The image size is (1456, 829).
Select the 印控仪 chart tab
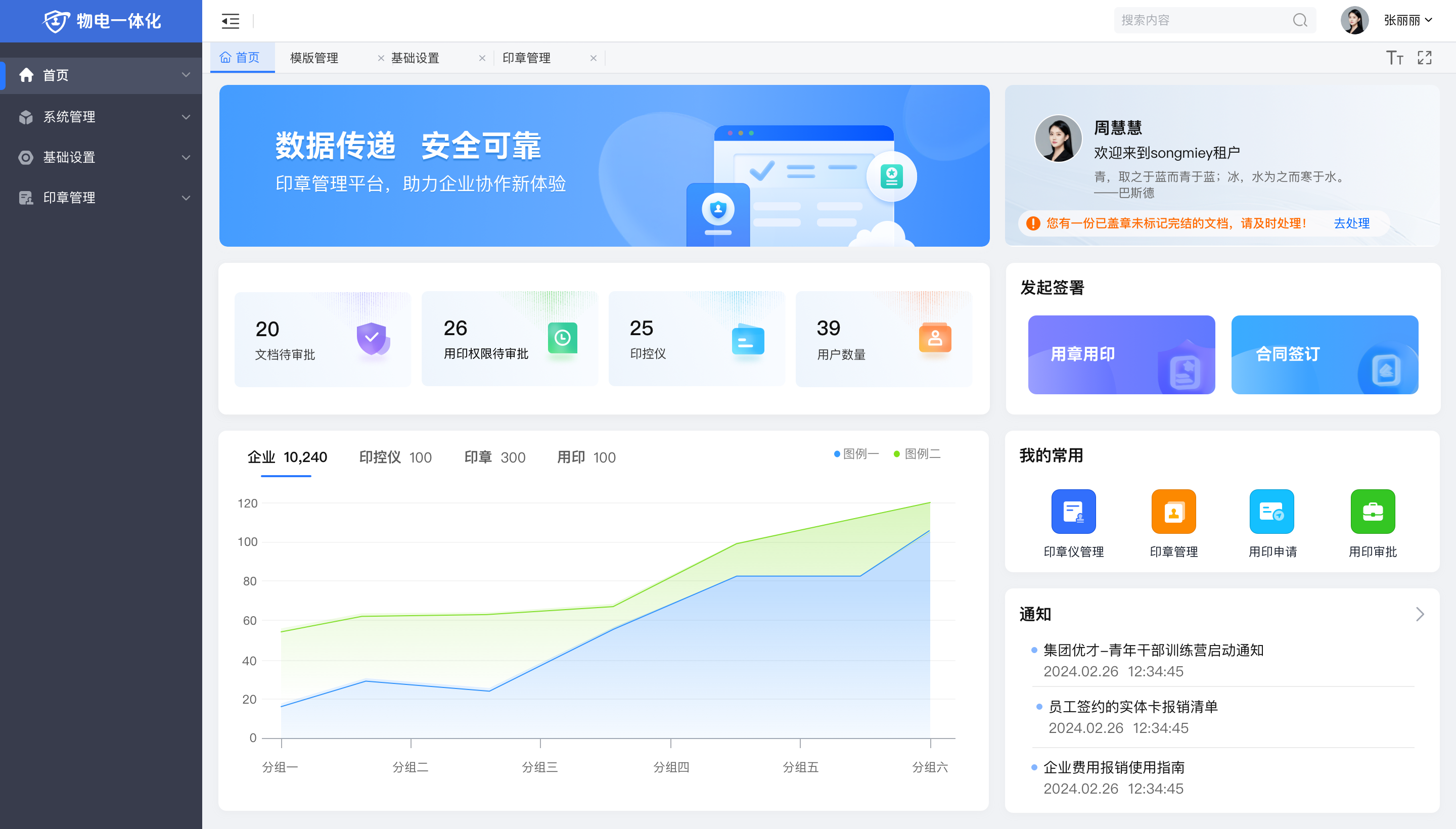point(395,457)
